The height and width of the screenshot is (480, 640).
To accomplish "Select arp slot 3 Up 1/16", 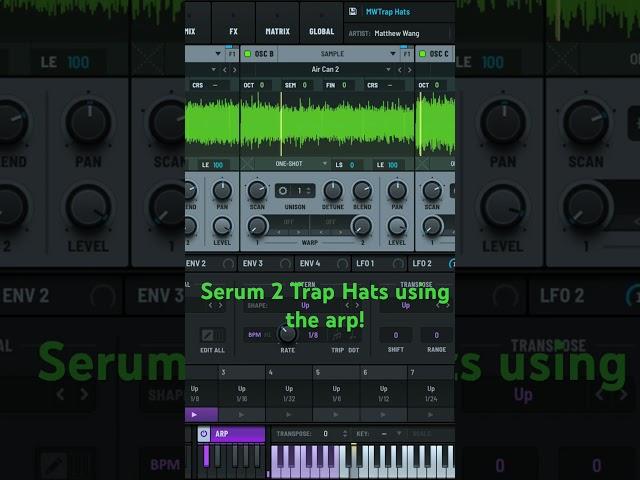I will coord(242,393).
